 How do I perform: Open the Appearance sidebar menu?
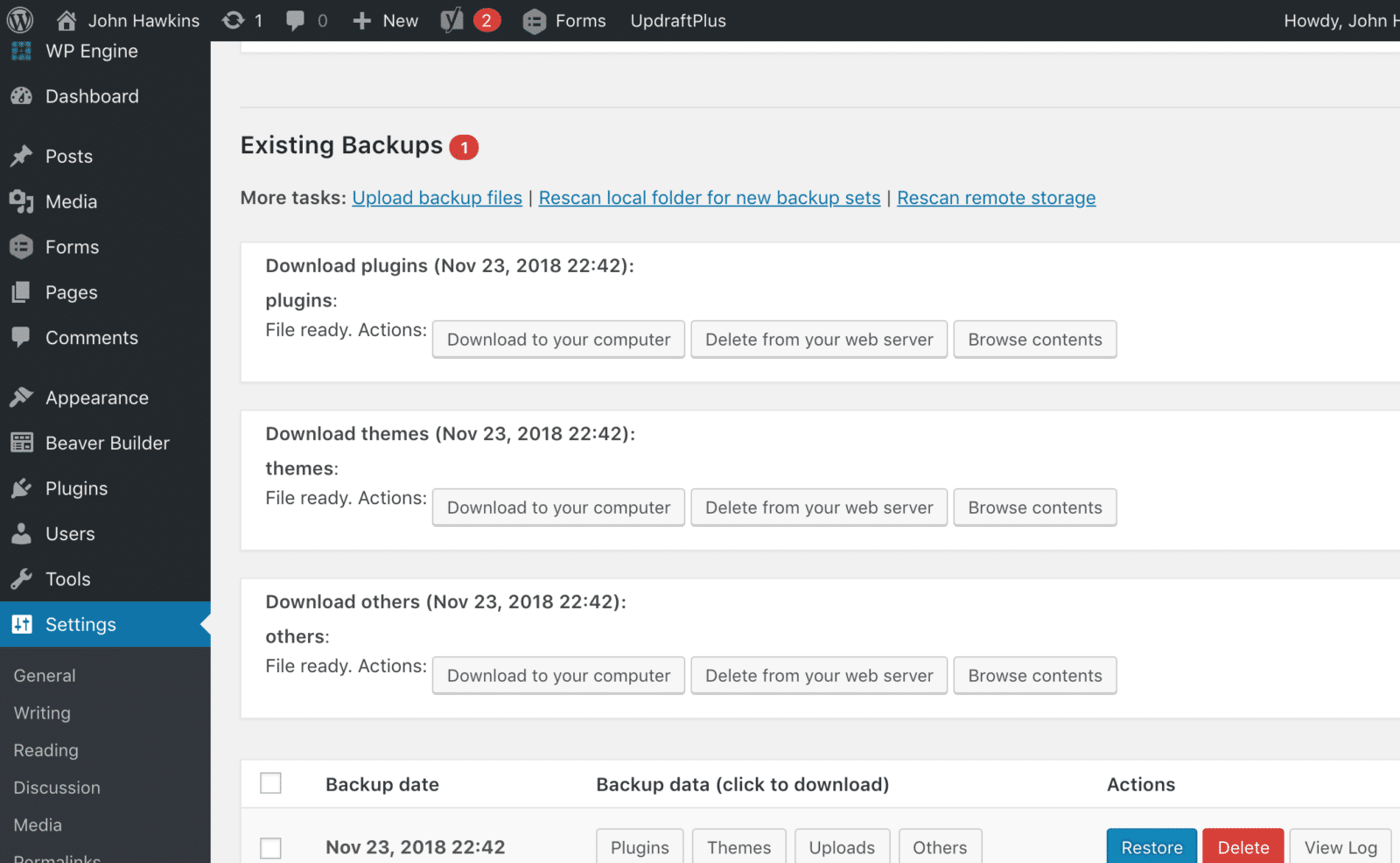96,397
